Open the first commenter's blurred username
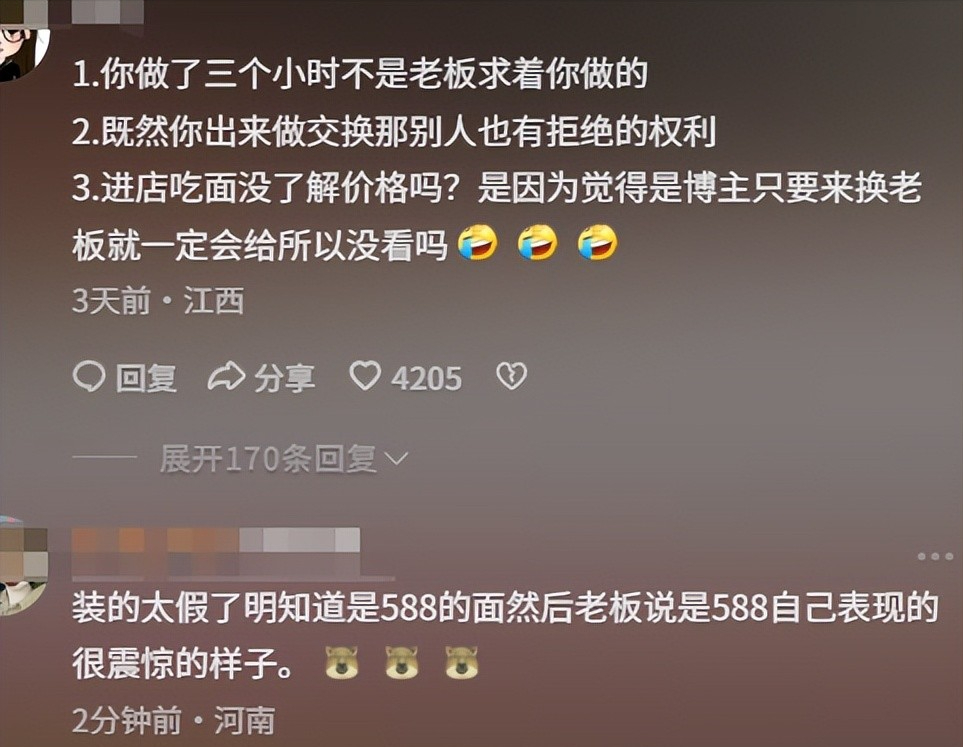Image resolution: width=963 pixels, height=747 pixels. pos(107,12)
